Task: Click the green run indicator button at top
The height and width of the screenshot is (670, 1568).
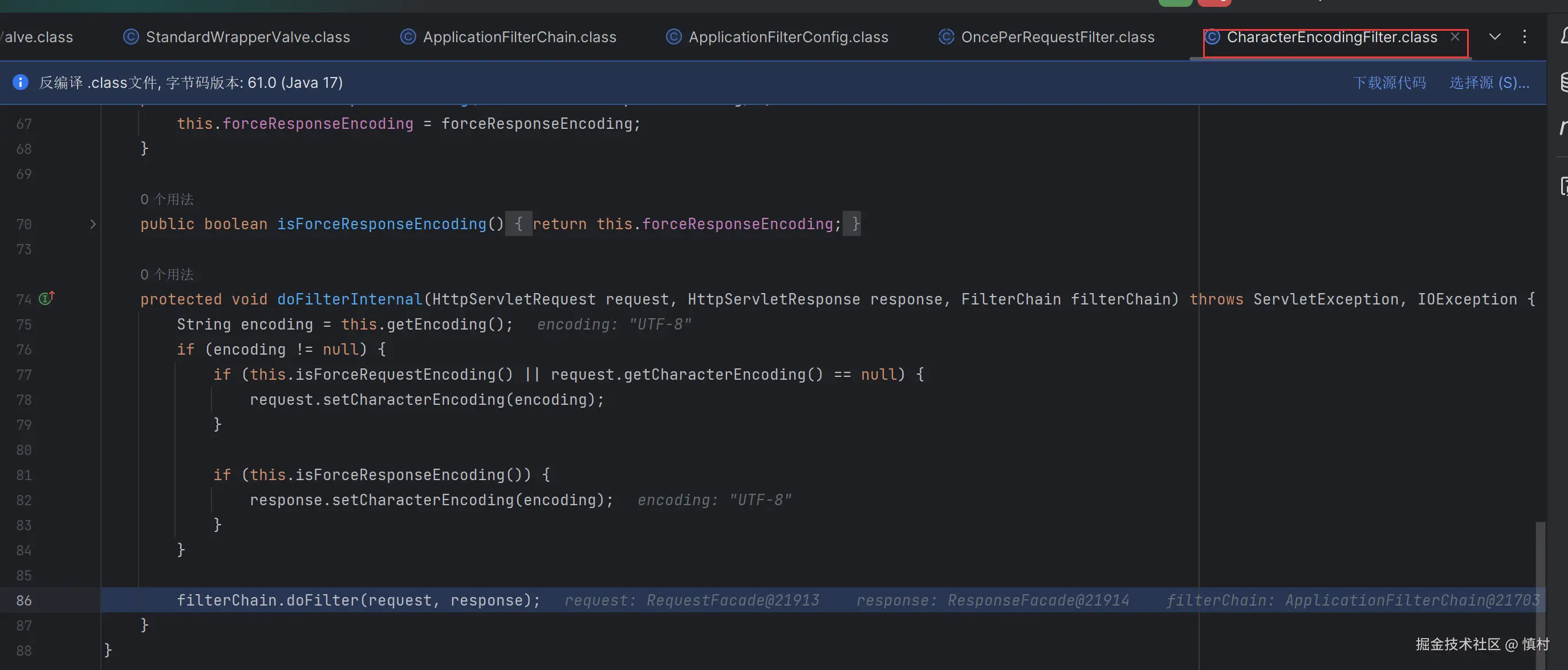Action: click(1175, 2)
